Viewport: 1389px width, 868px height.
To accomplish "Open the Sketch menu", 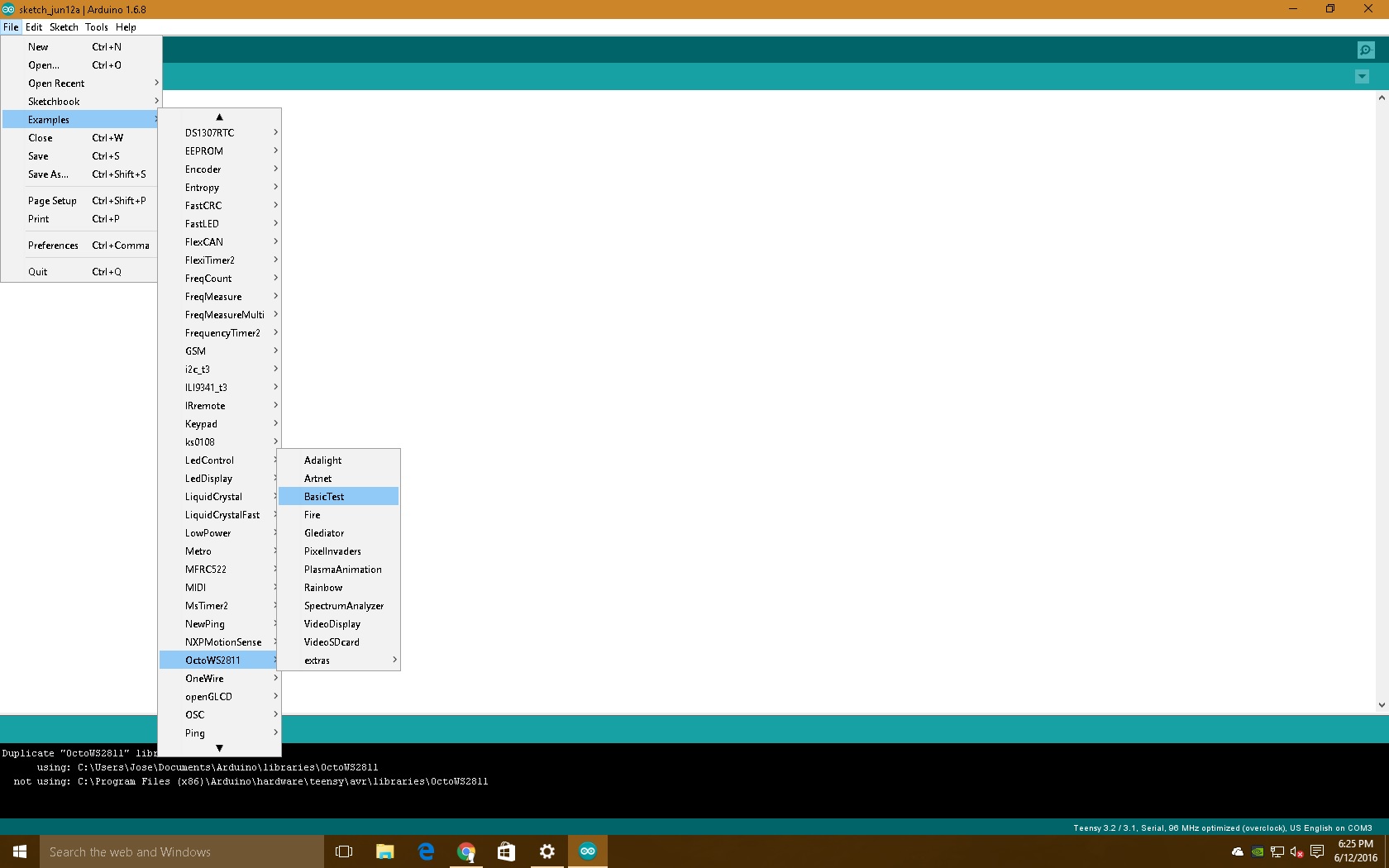I will point(64,27).
